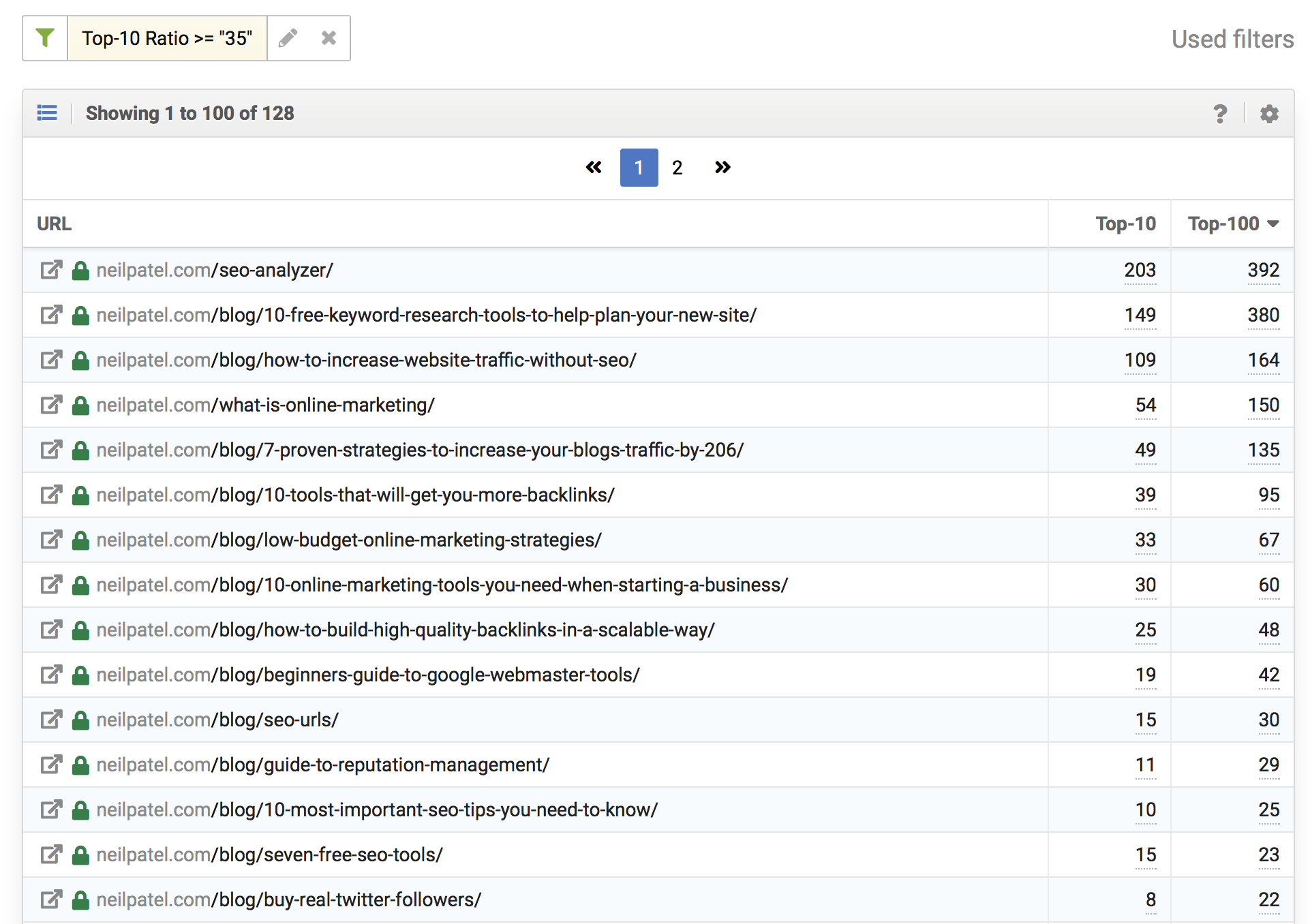Click Top-10 value 149
Viewport: 1310px width, 924px height.
(1140, 315)
